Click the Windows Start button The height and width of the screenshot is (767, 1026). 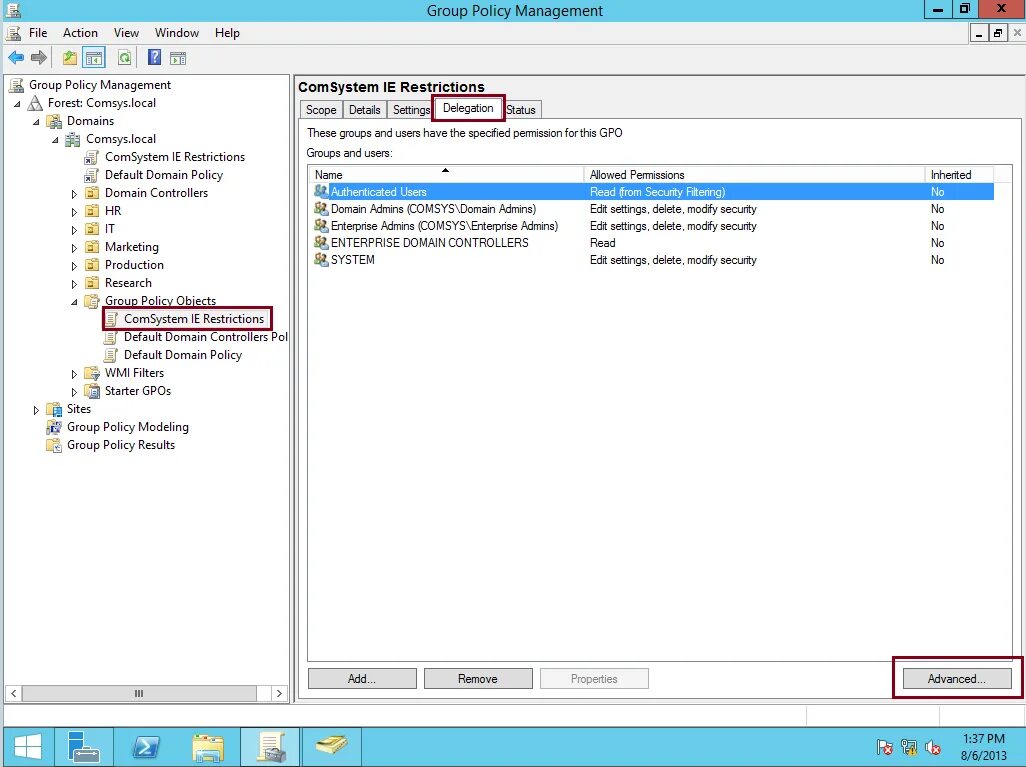pyautogui.click(x=27, y=747)
